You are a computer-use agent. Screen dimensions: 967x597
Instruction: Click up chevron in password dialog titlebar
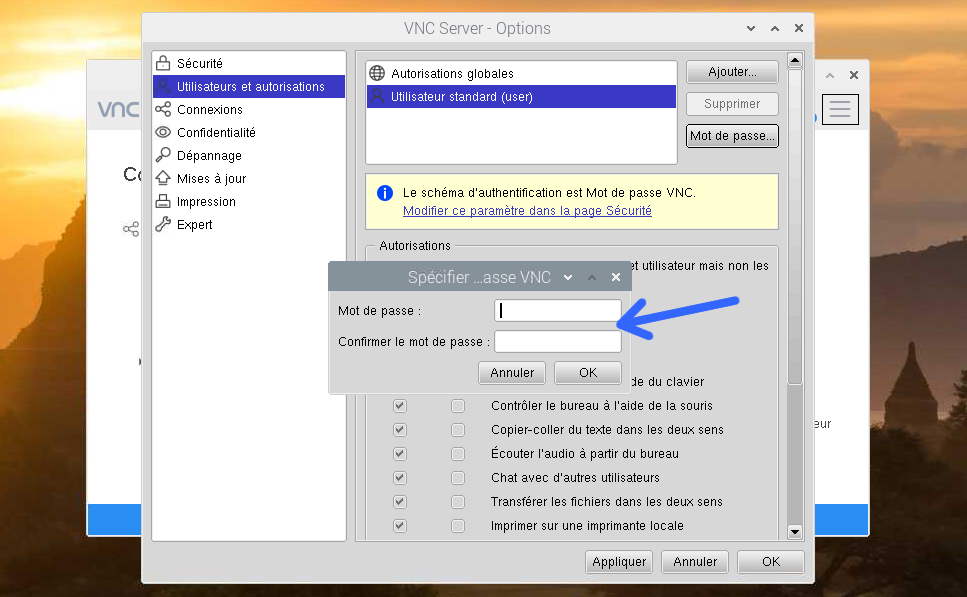pyautogui.click(x=592, y=278)
